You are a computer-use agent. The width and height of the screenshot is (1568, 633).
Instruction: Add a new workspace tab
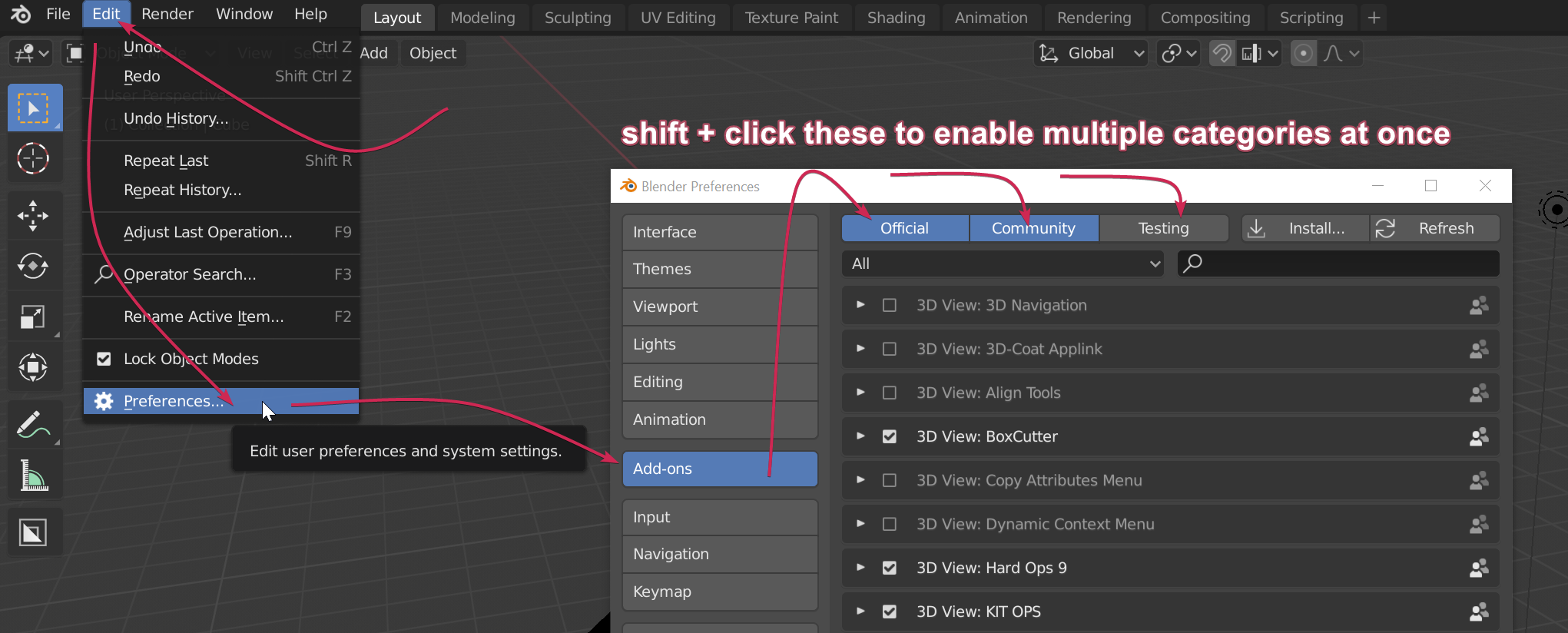coord(1374,17)
